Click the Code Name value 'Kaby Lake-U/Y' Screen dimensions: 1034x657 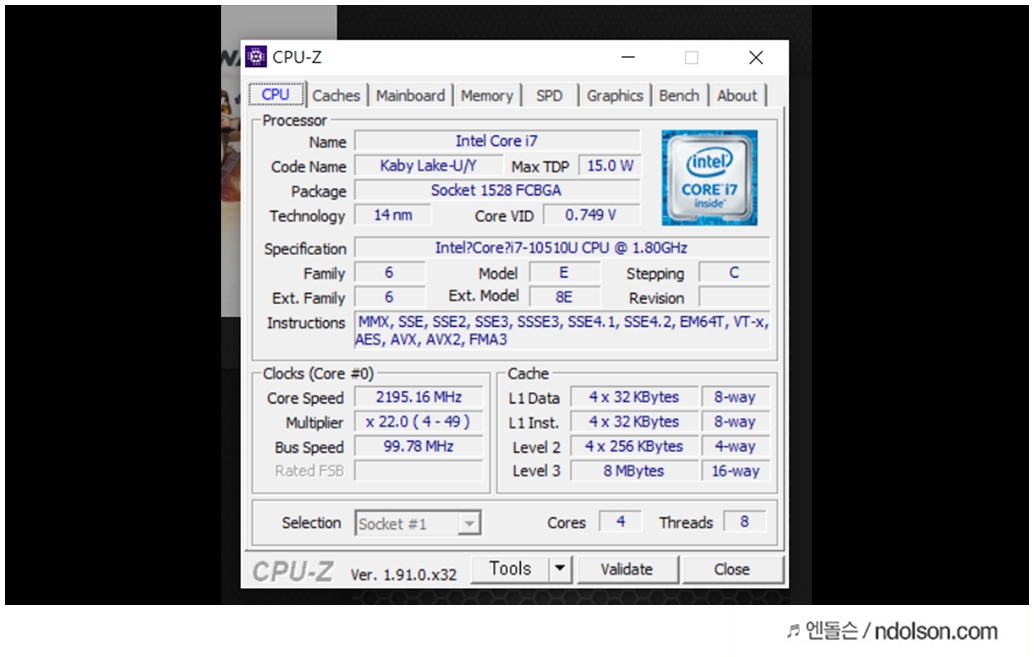pyautogui.click(x=429, y=166)
